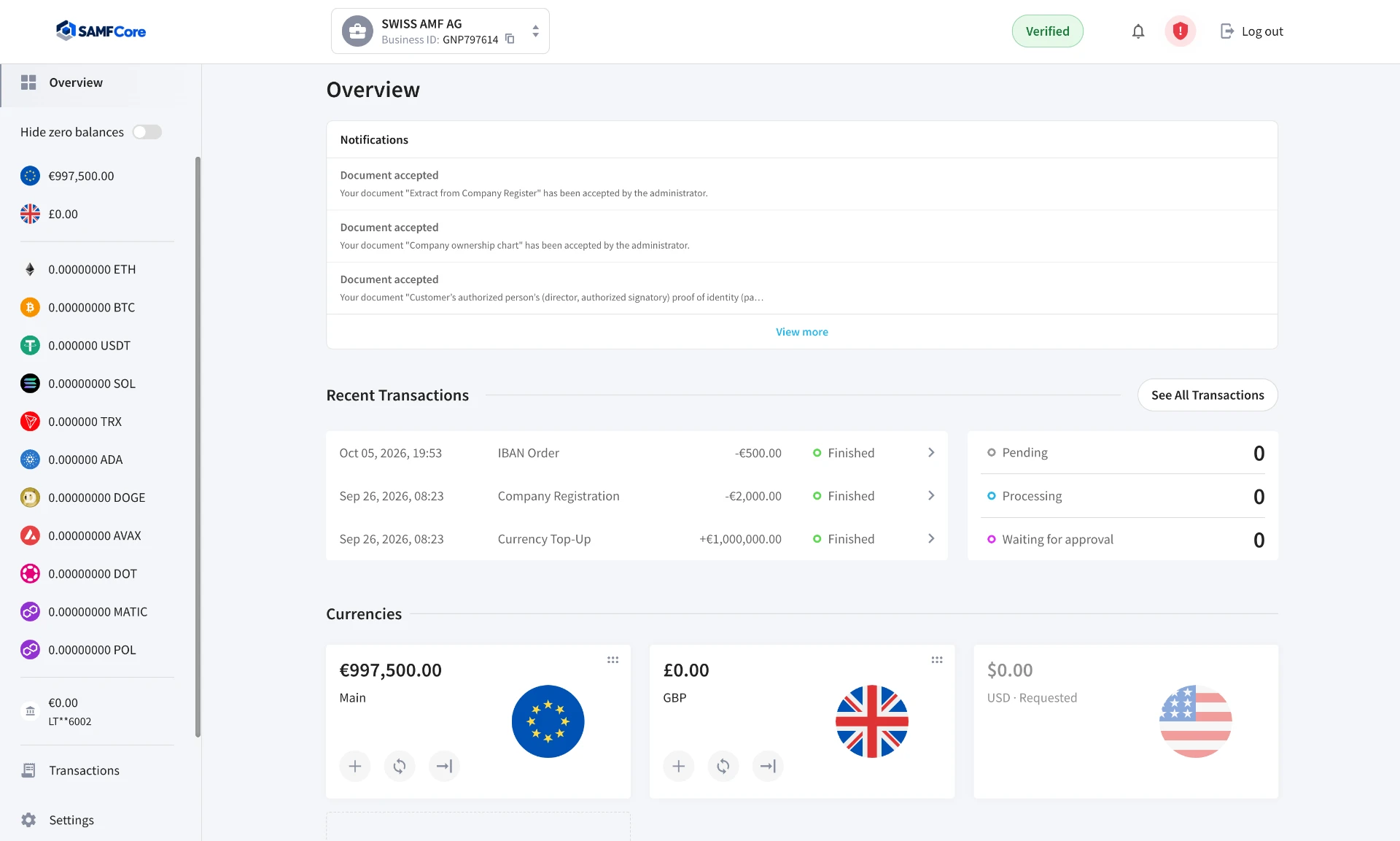
Task: Open Transactions in sidebar menu
Action: pos(70,770)
